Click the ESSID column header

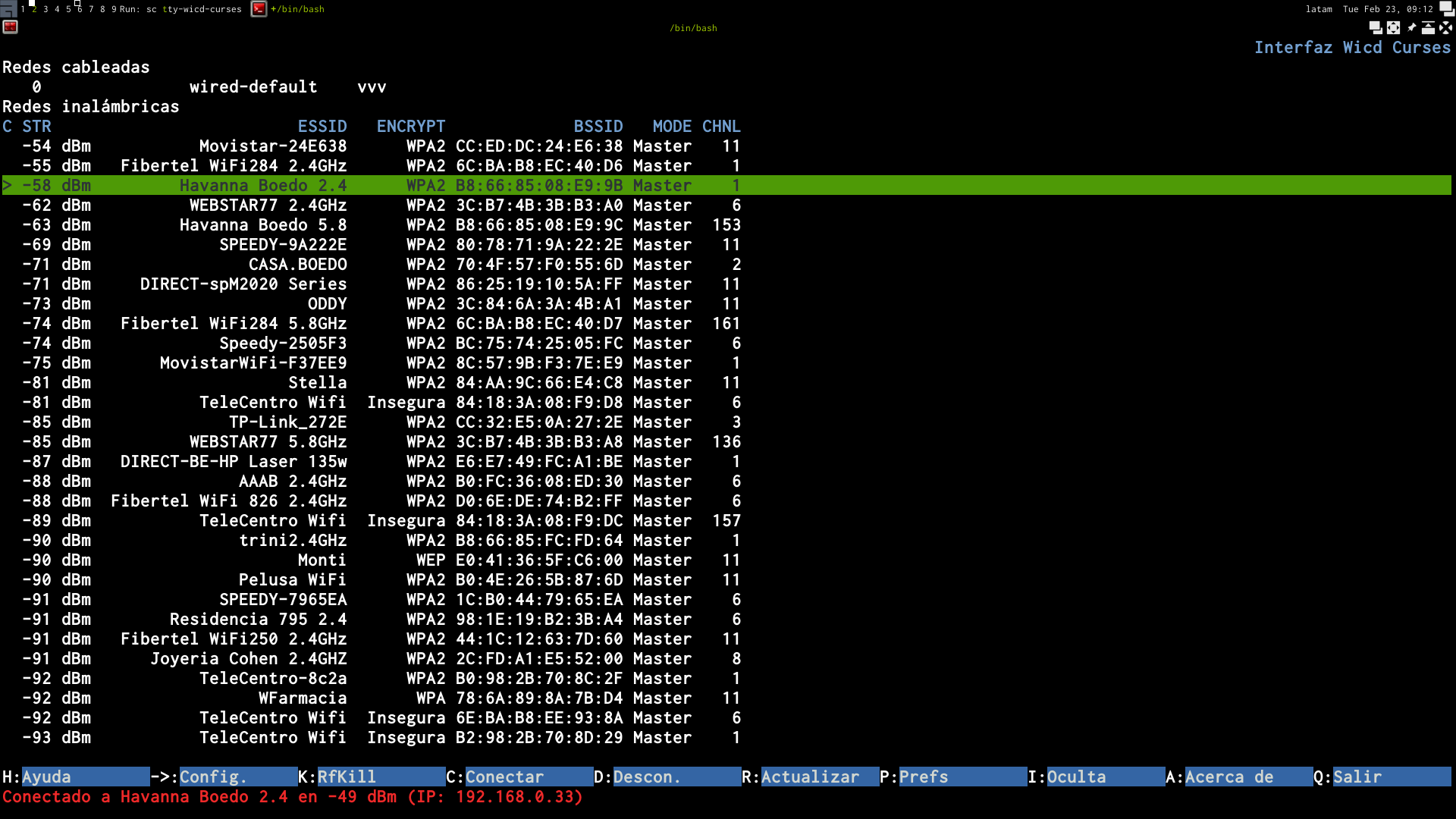322,126
